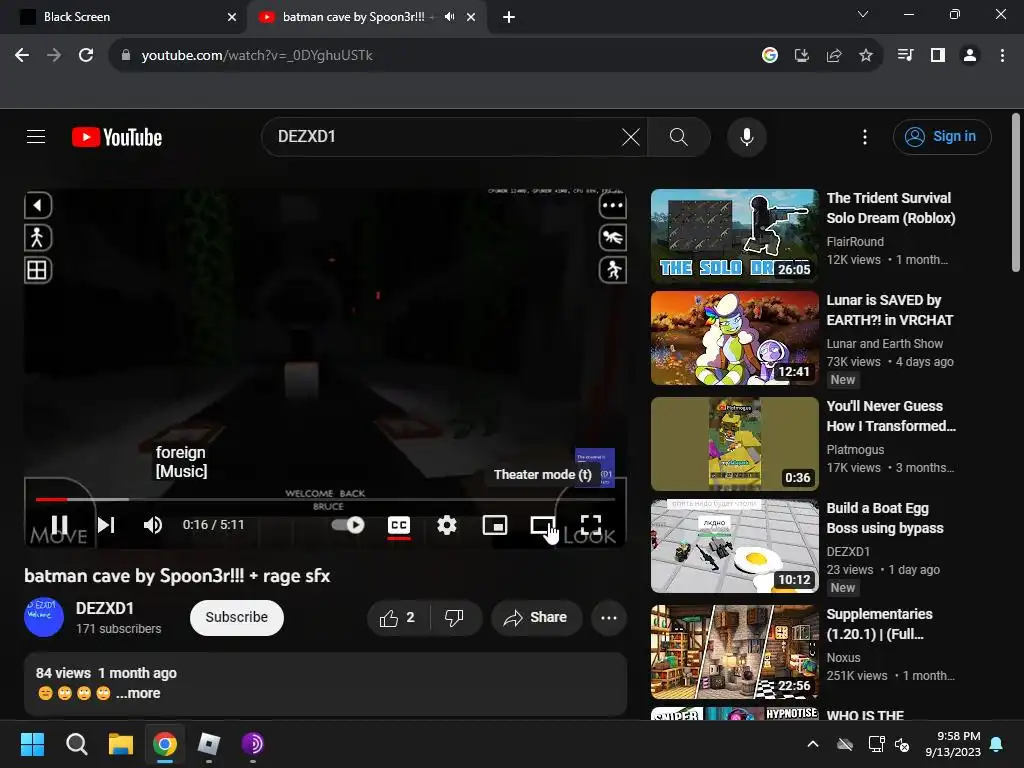1024x768 pixels.
Task: Mute the video player volume
Action: pyautogui.click(x=153, y=524)
